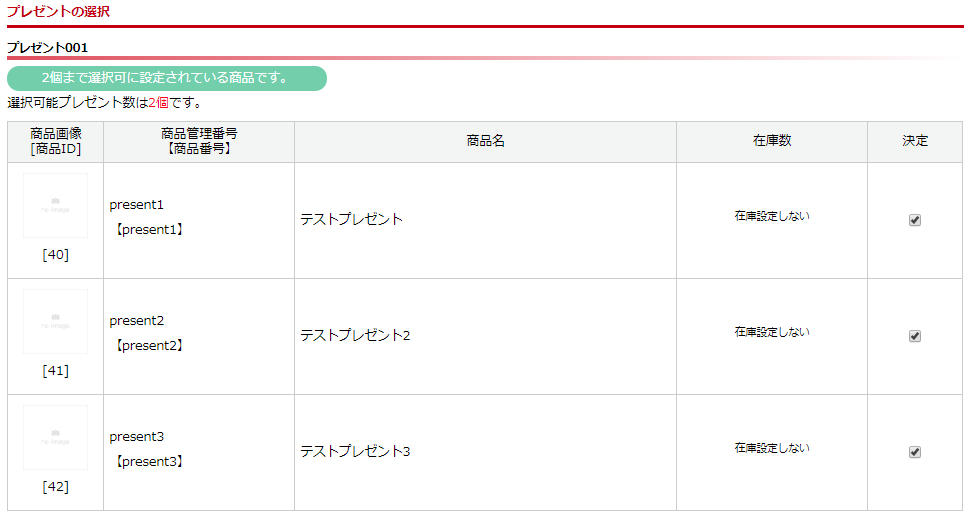Click the product name テストプレゼント2
The height and width of the screenshot is (521, 975).
click(355, 335)
